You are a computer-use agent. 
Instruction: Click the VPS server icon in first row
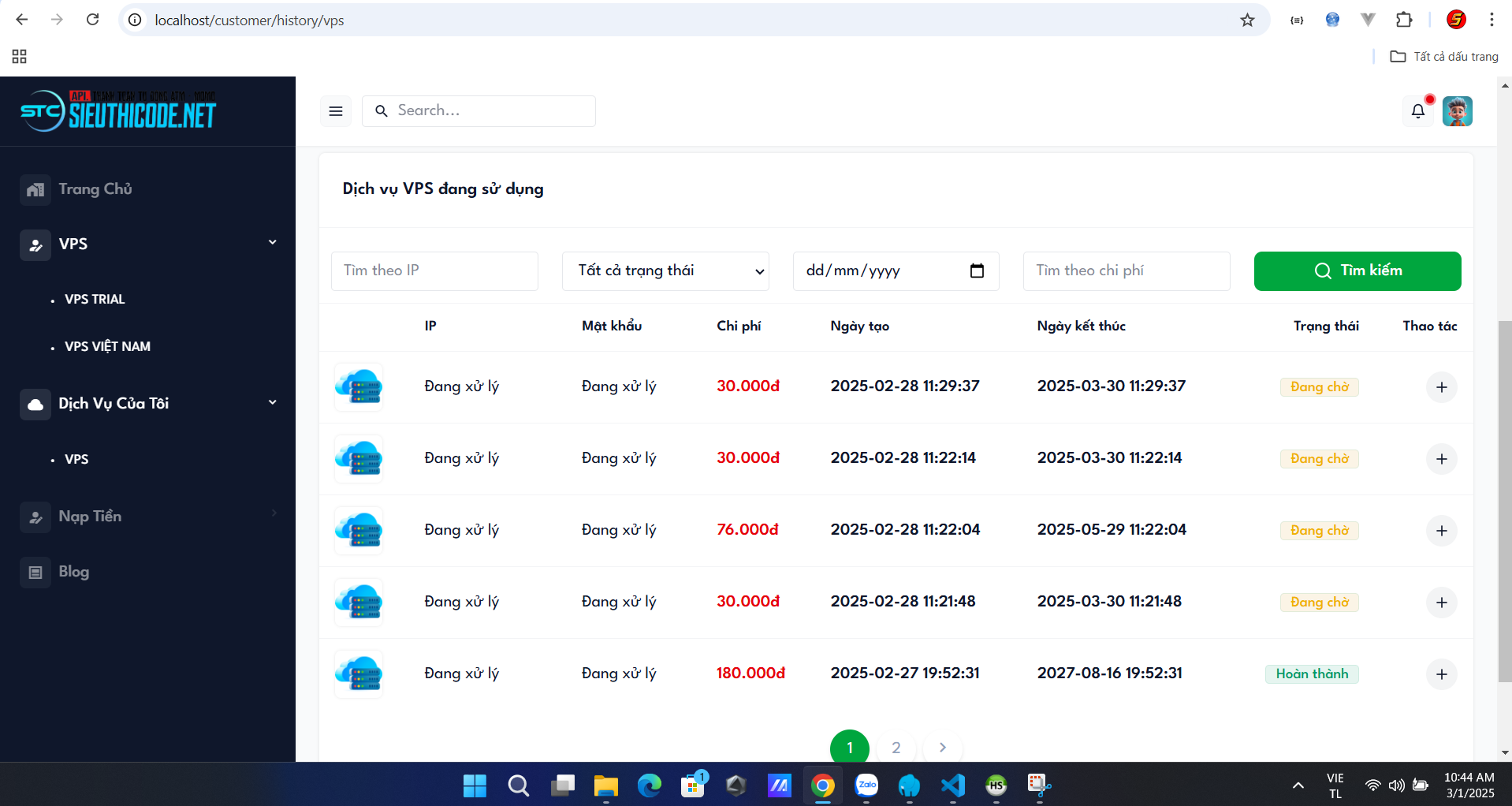359,386
